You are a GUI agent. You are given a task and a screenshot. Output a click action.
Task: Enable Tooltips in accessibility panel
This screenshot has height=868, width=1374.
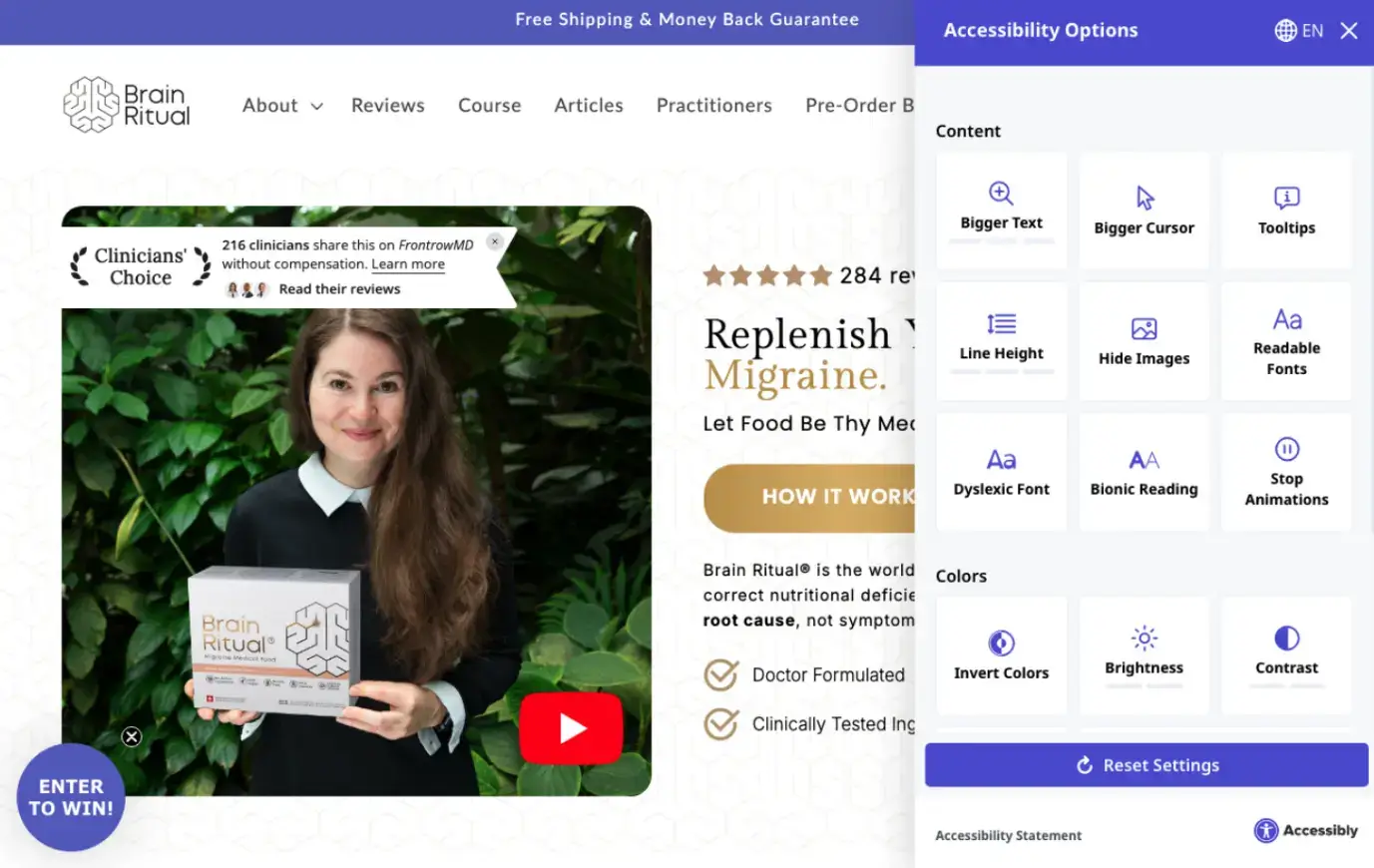point(1286,211)
